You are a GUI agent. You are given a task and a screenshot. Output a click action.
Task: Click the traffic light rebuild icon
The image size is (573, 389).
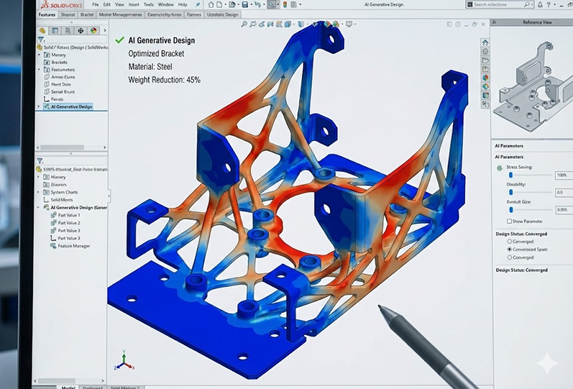(285, 4)
